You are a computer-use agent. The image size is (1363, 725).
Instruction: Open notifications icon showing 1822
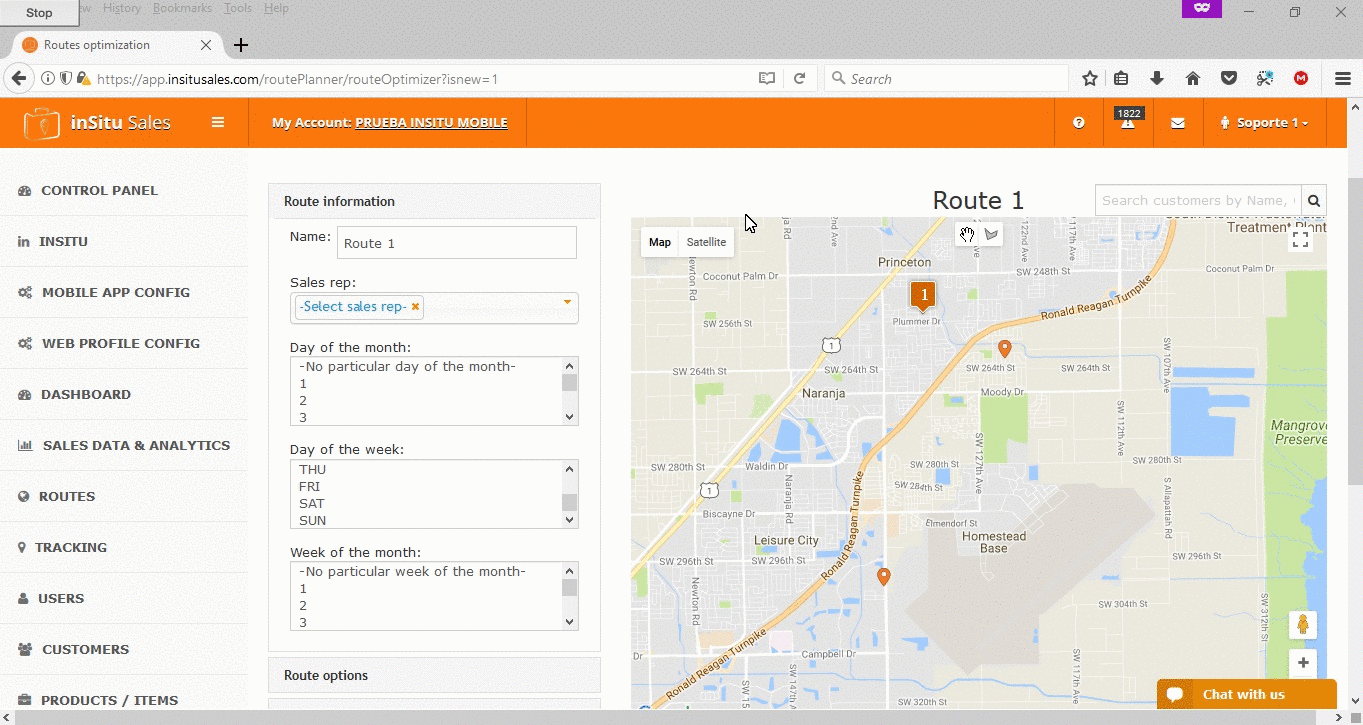pos(1128,122)
